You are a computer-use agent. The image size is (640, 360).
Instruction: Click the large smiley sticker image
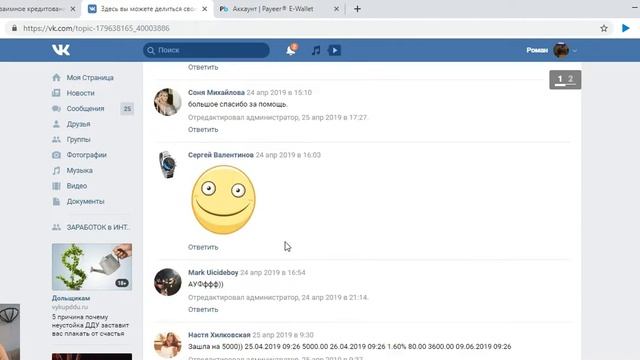point(224,200)
